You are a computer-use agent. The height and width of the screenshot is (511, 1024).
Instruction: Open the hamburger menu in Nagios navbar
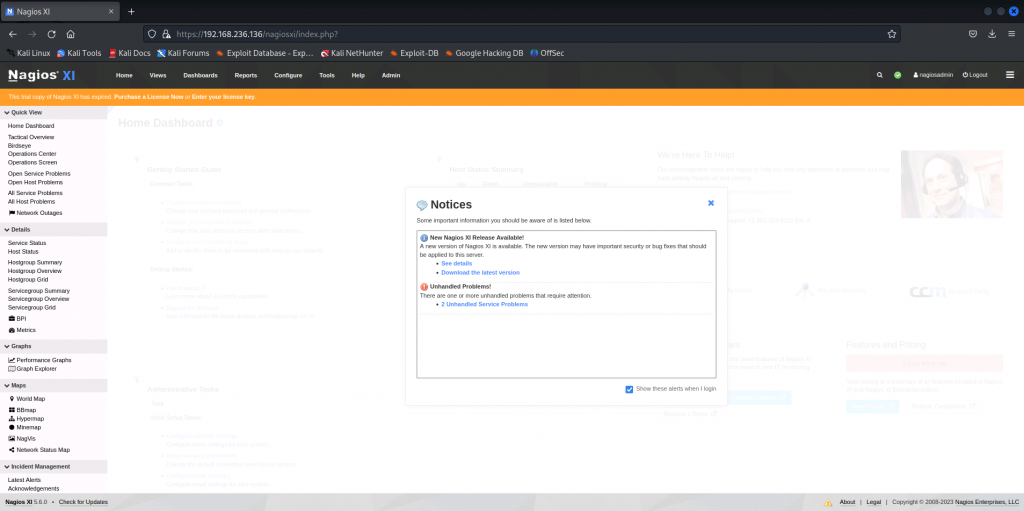1010,75
